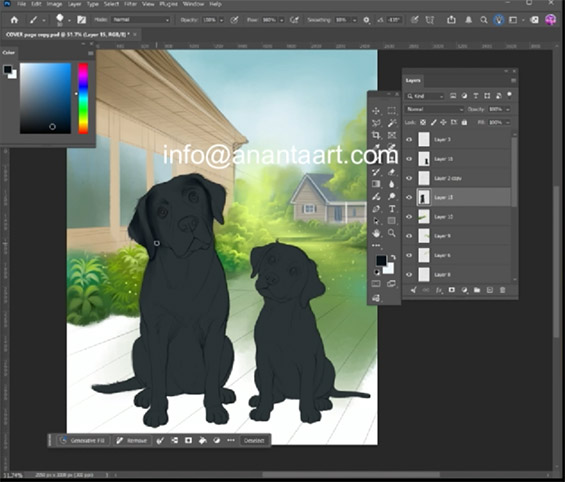This screenshot has height=482, width=565.
Task: Open the Flow value dropdown arrow
Action: (281, 20)
